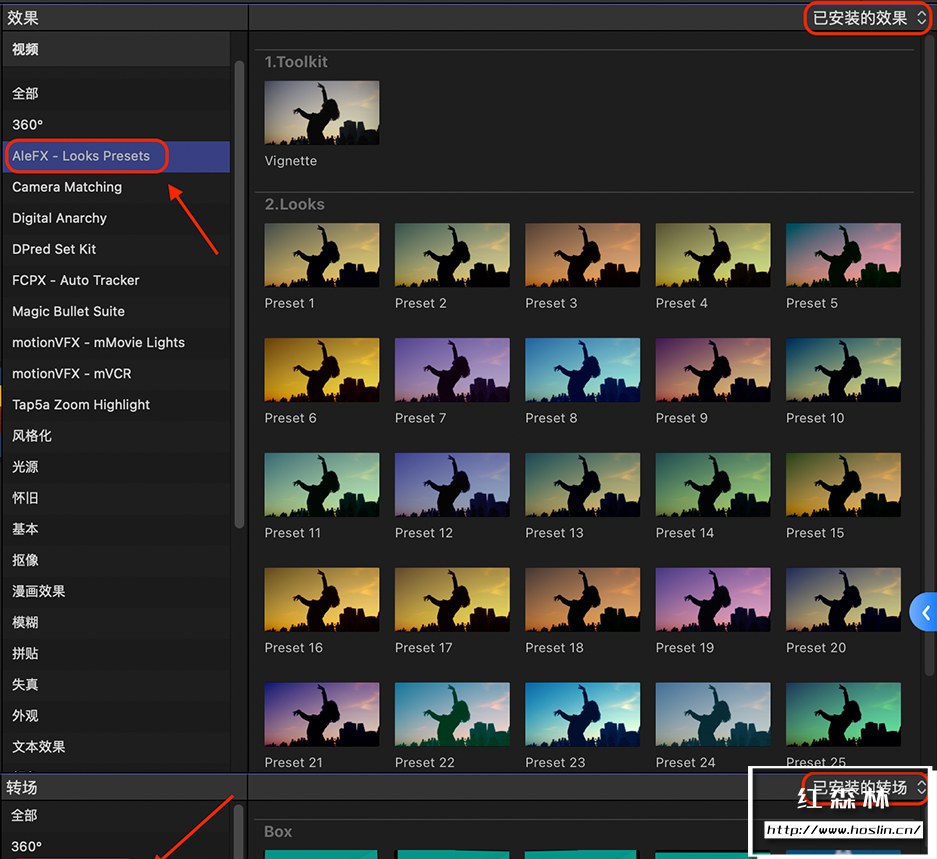
Task: Select the 拼贴 effects category
Action: click(x=116, y=653)
